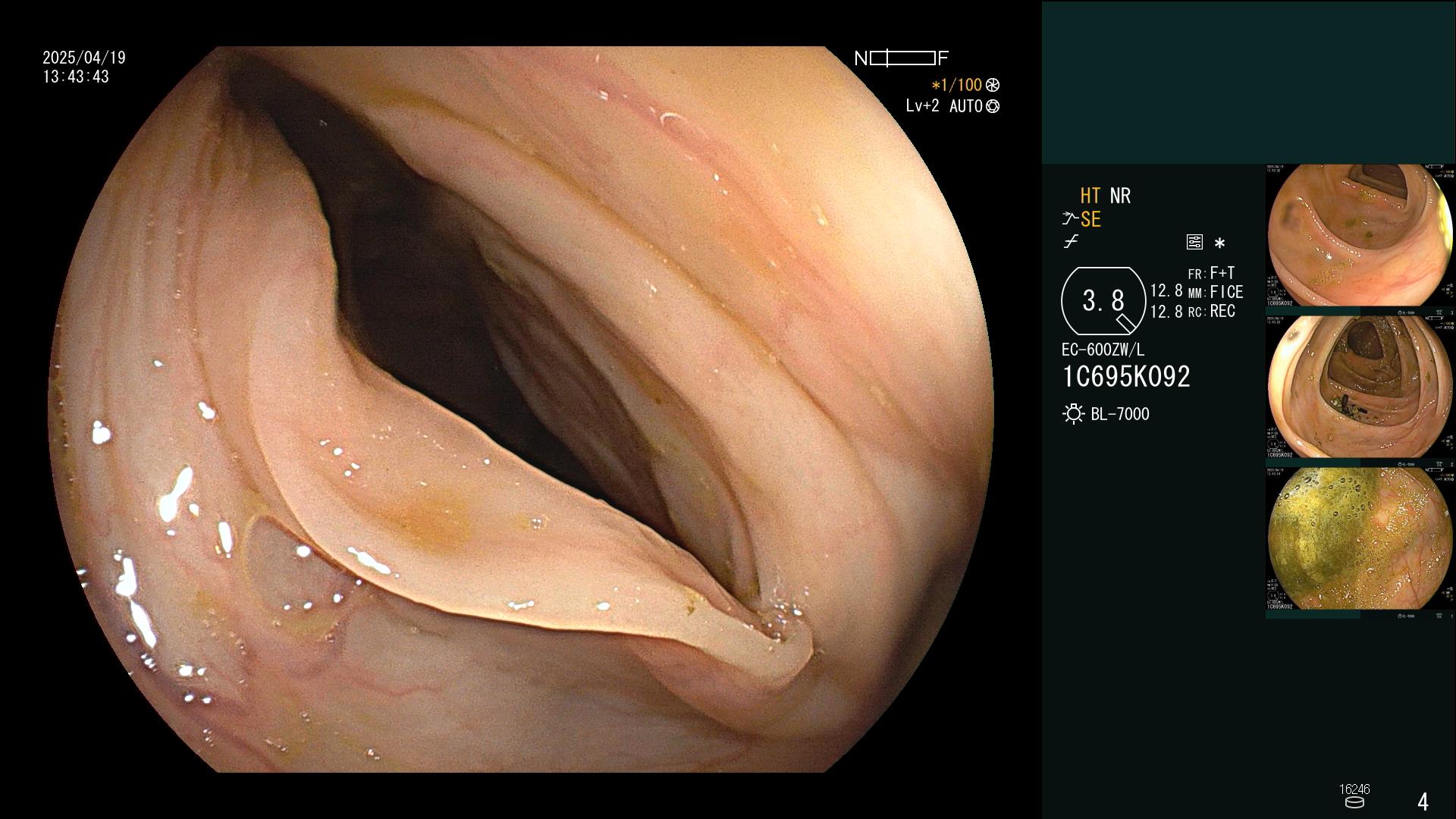
Task: Click the date 2025/04/19 text
Action: [84, 58]
